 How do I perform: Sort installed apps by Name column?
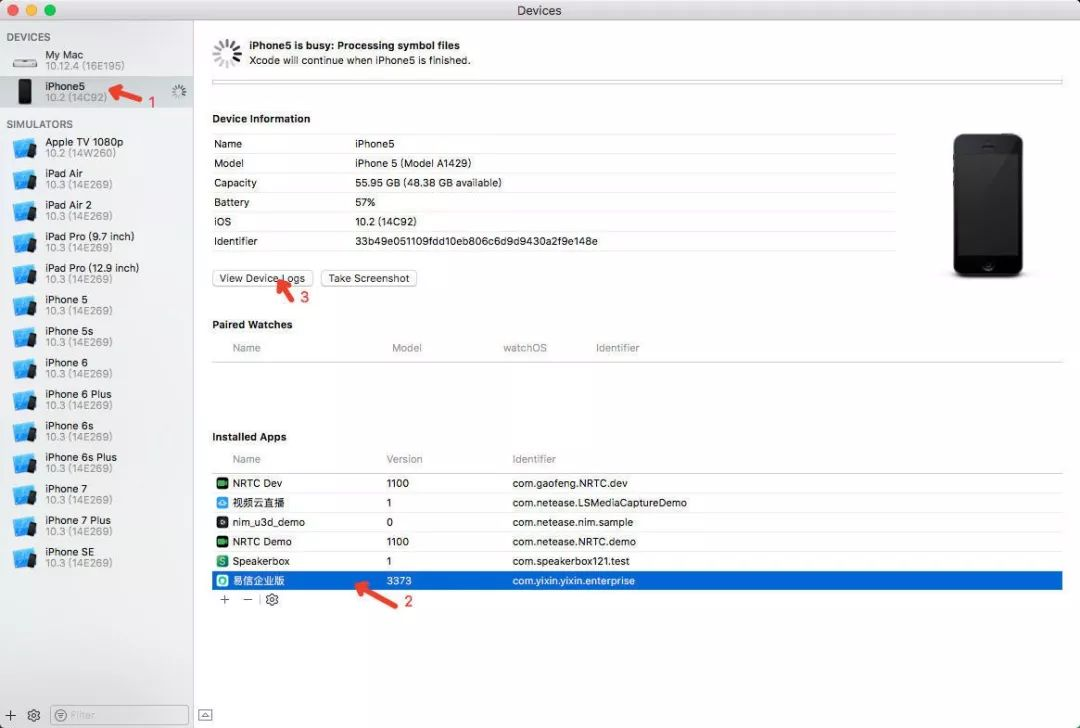tap(247, 459)
